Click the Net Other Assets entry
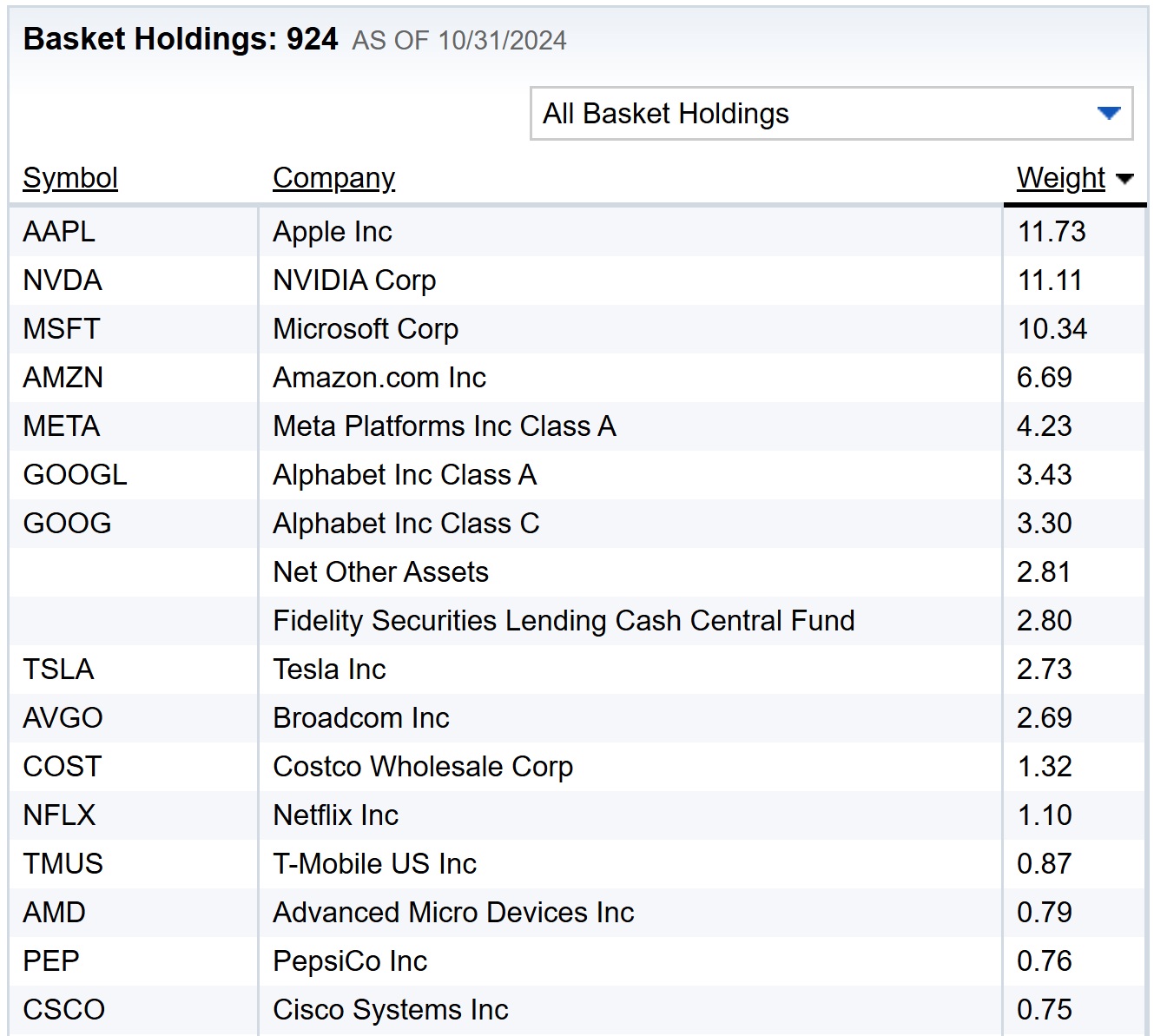The image size is (1154, 1036). click(380, 572)
